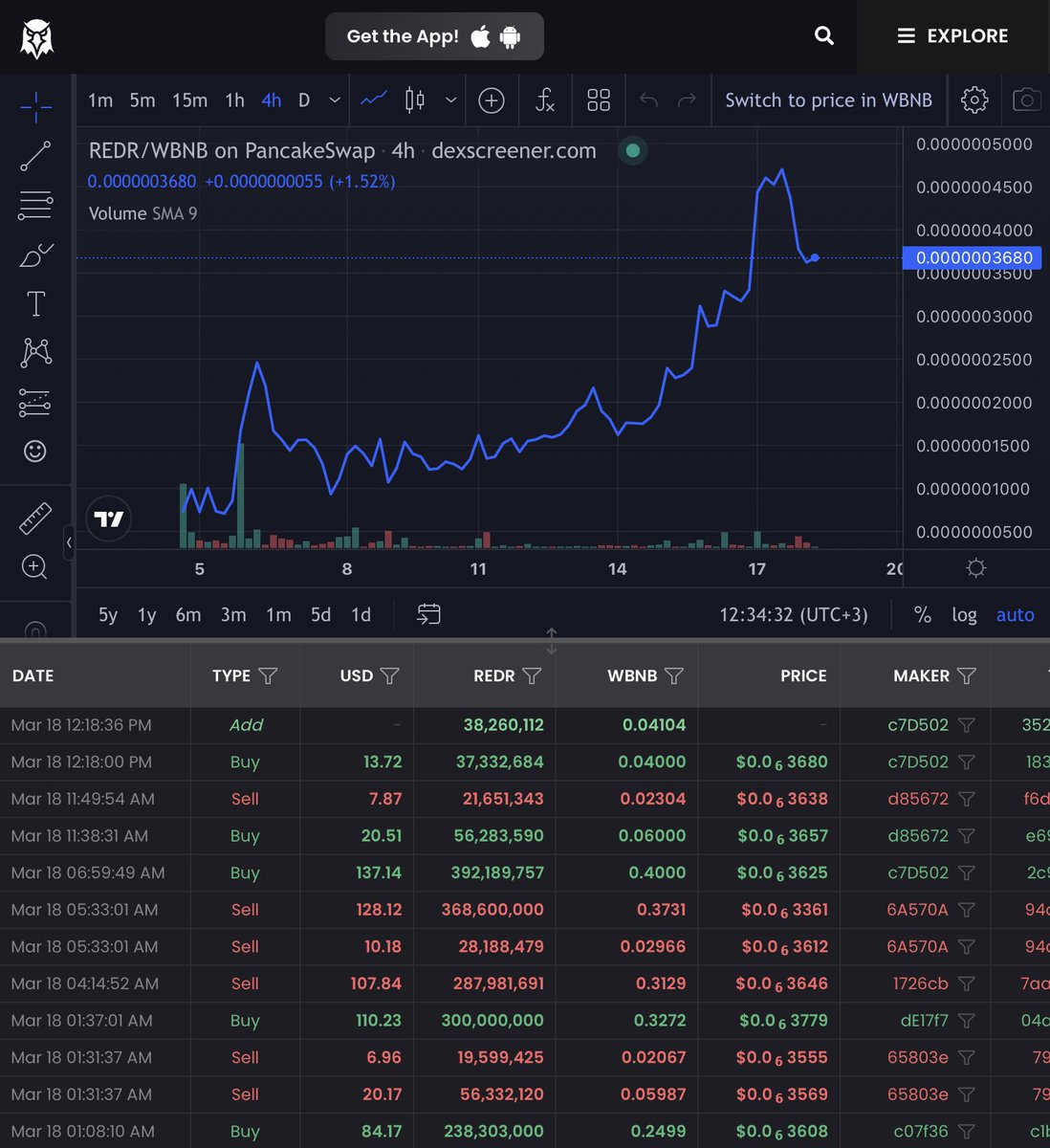Open the DEX Screener owl logo
The height and width of the screenshot is (1148, 1050).
coord(36,37)
